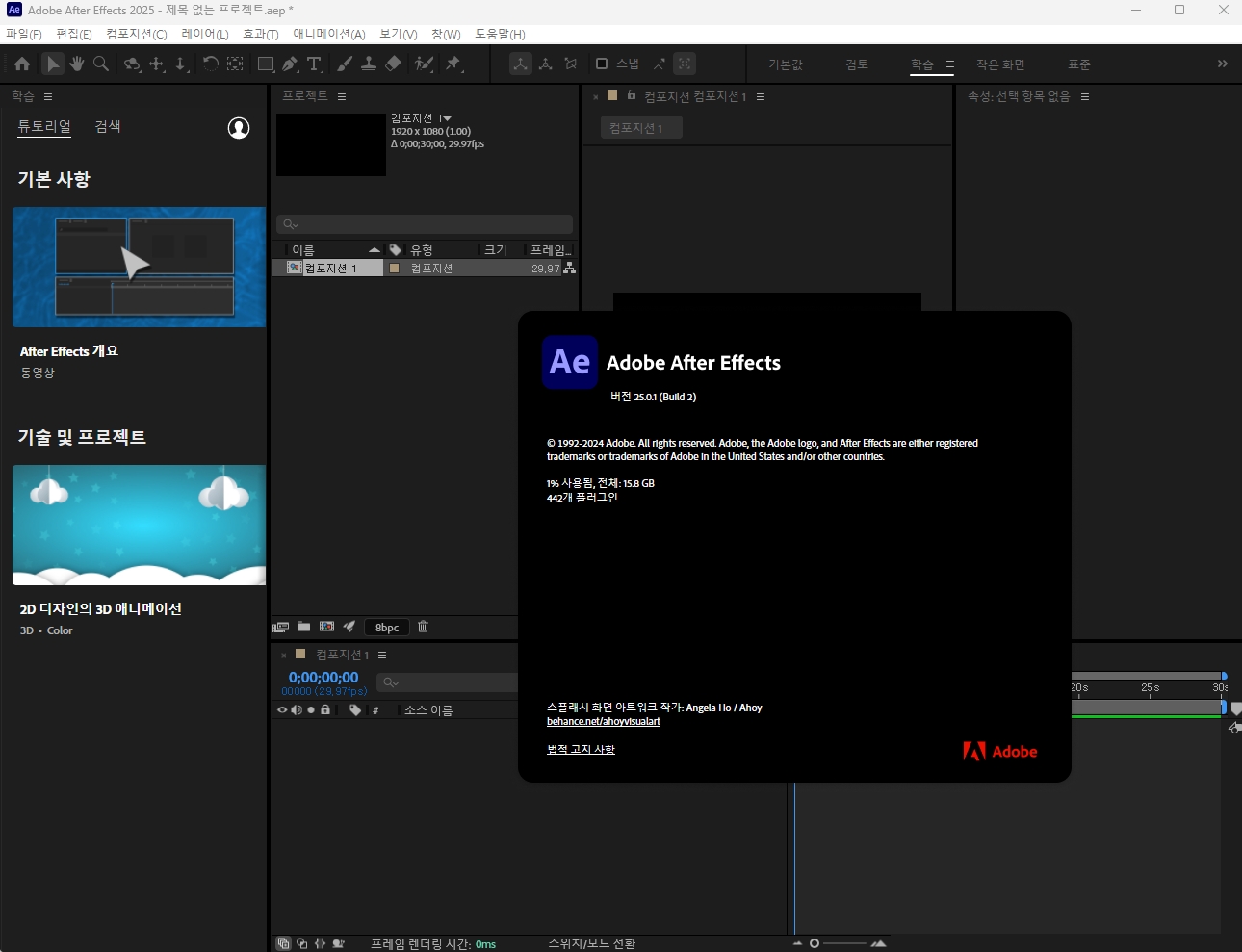Pick the Clone Stamp tool

coord(368,64)
